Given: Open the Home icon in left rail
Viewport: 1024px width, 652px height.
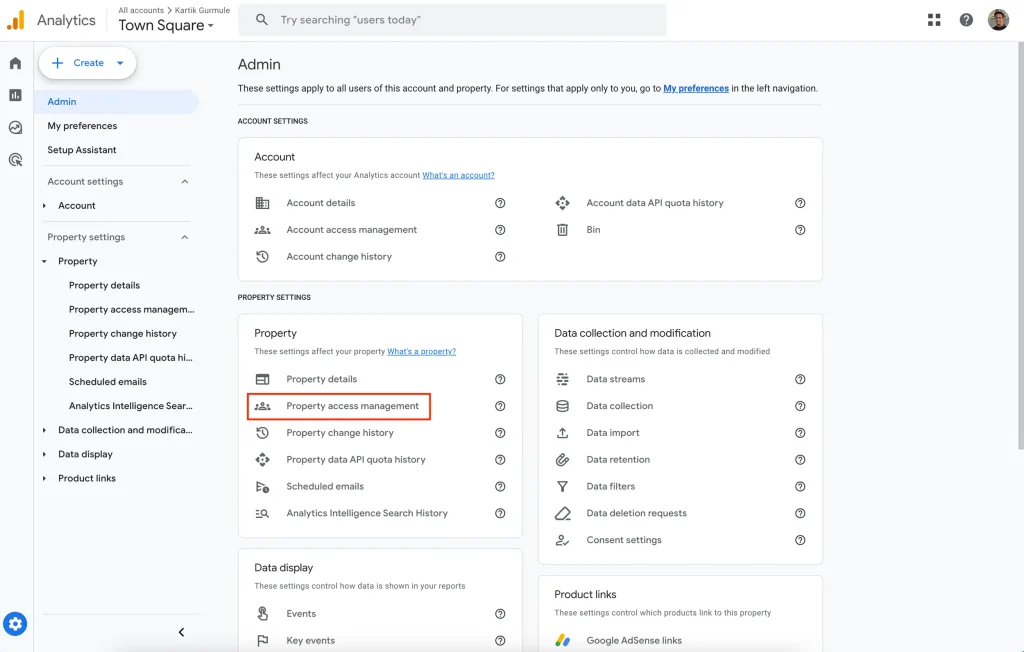Looking at the screenshot, I should [16, 63].
